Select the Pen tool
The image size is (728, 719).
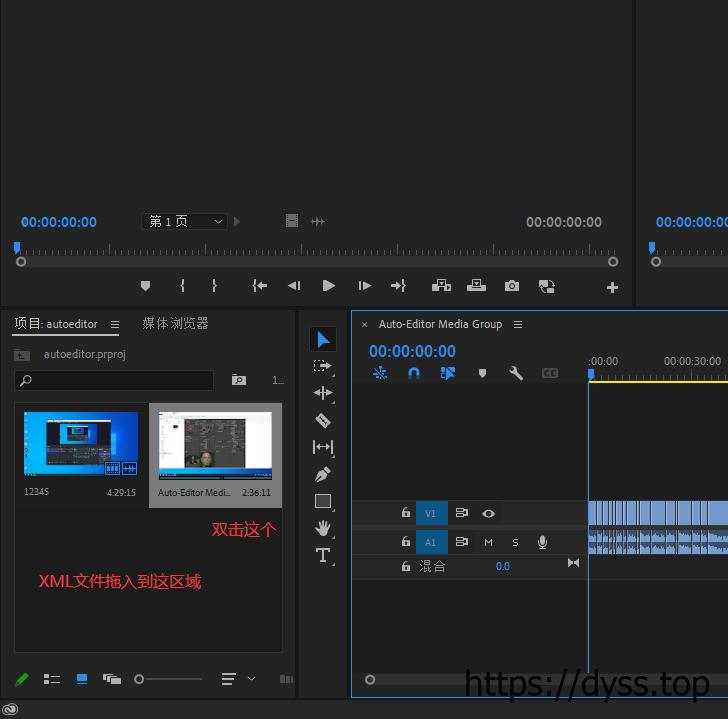323,474
